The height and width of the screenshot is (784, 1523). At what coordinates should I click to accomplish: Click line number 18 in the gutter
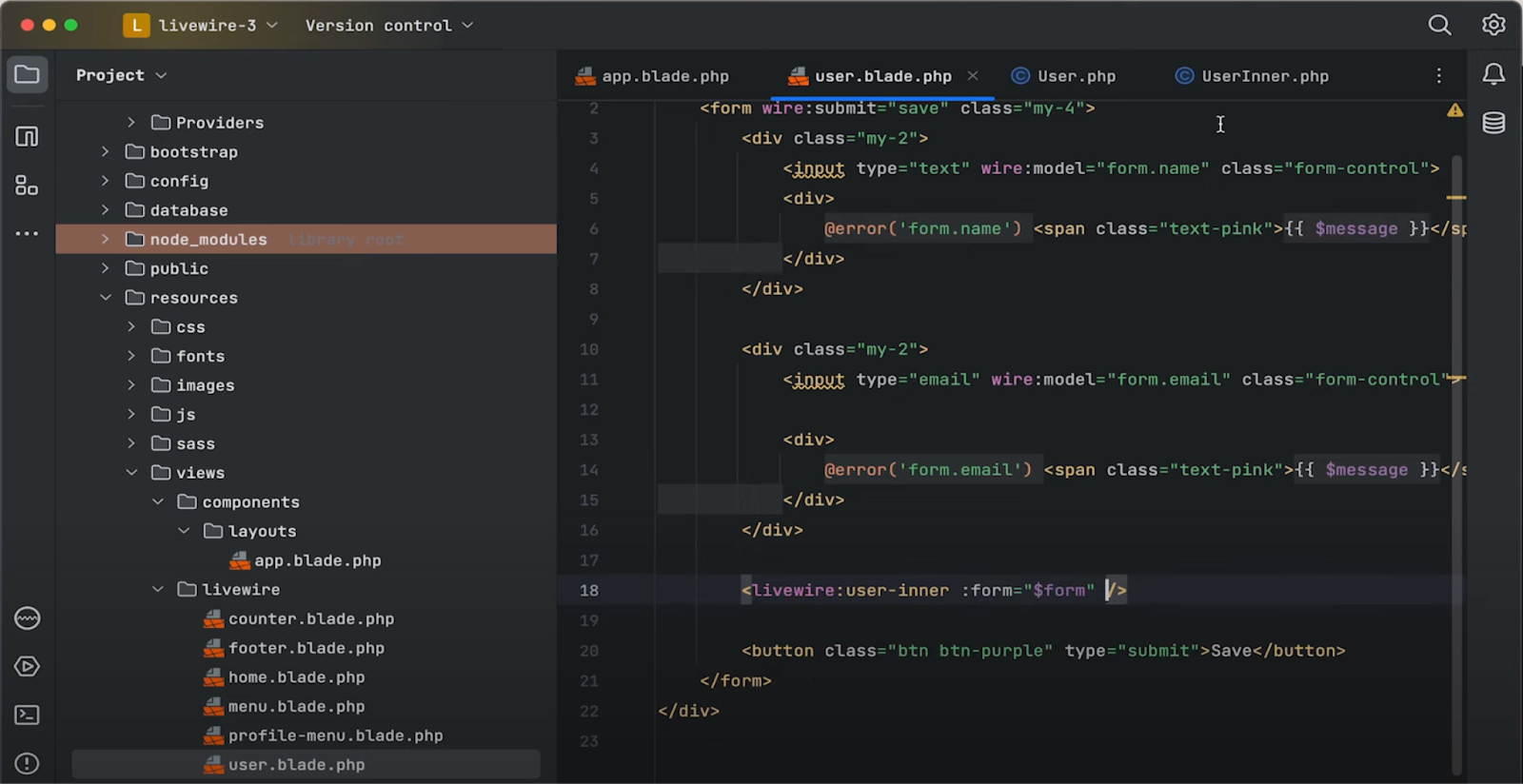pos(589,590)
